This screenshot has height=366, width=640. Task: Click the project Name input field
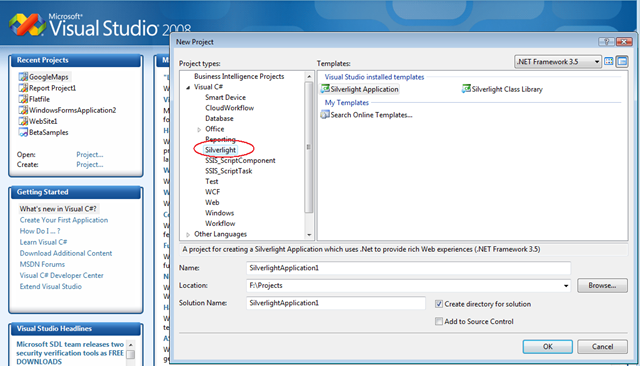409,268
